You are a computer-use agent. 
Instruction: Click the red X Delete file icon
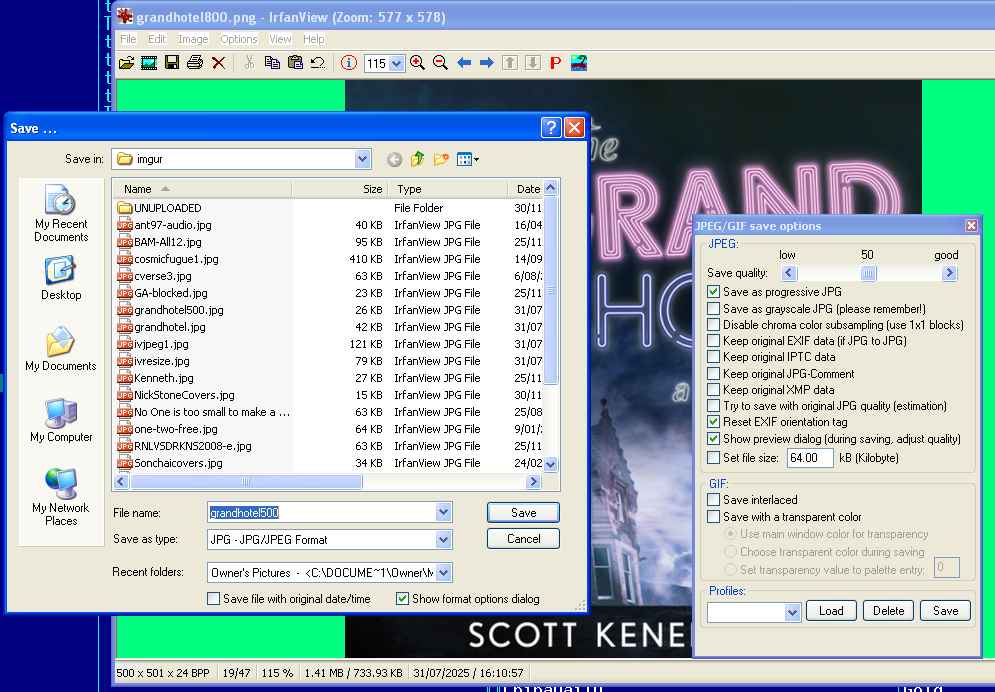(x=218, y=63)
